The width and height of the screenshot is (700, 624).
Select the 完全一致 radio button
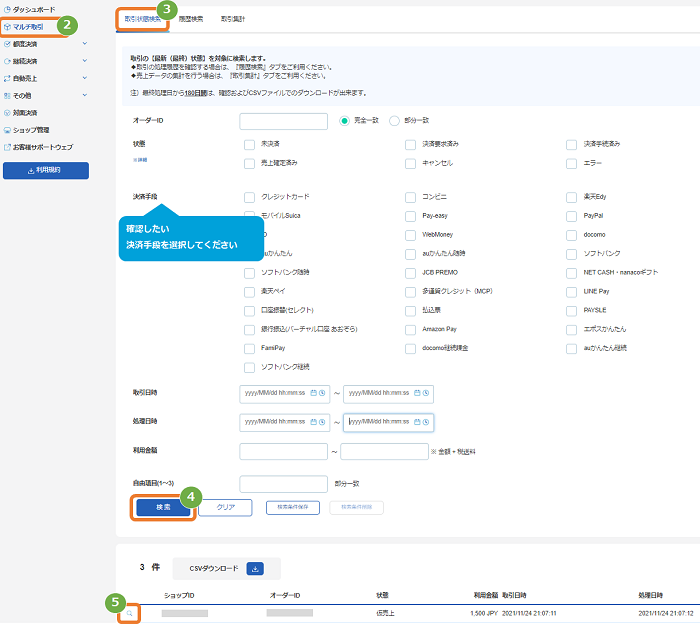tap(344, 121)
